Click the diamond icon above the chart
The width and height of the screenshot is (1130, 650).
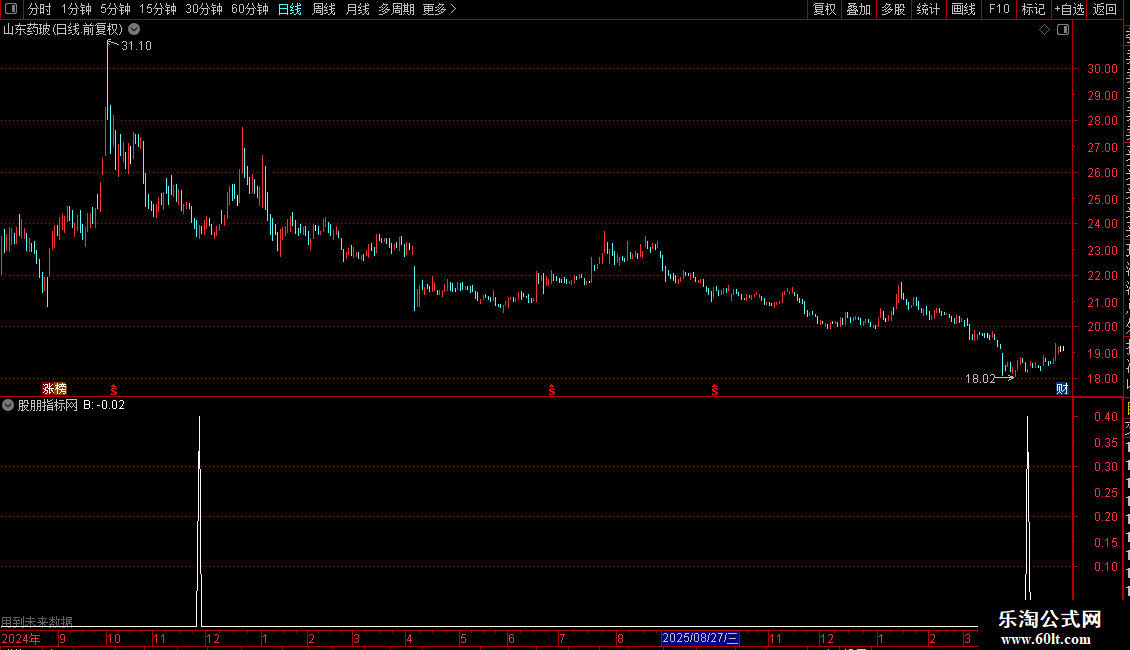(1044, 30)
